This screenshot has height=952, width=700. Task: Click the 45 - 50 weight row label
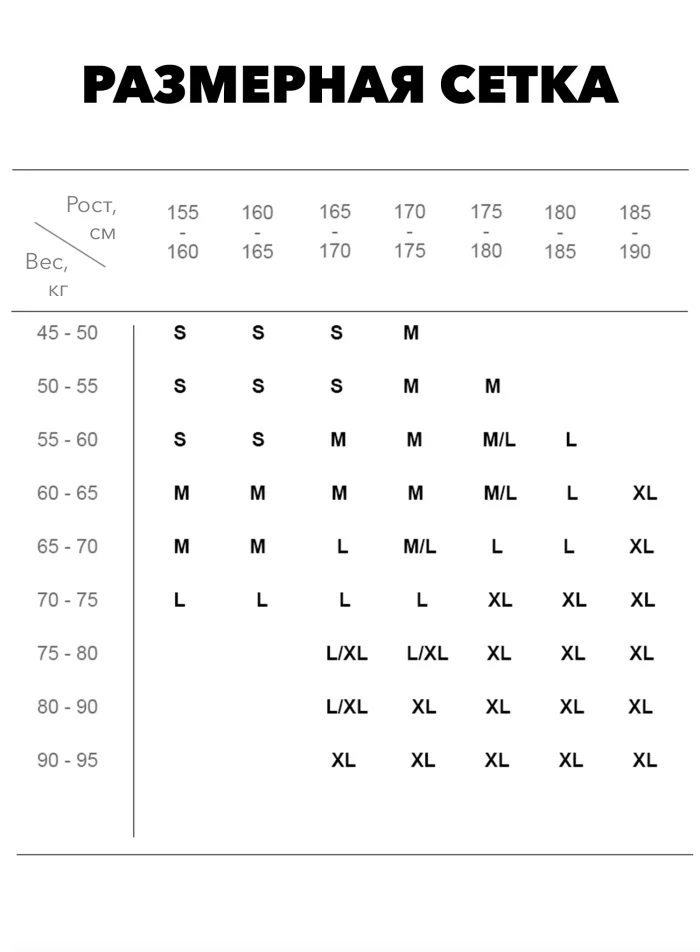pyautogui.click(x=68, y=333)
